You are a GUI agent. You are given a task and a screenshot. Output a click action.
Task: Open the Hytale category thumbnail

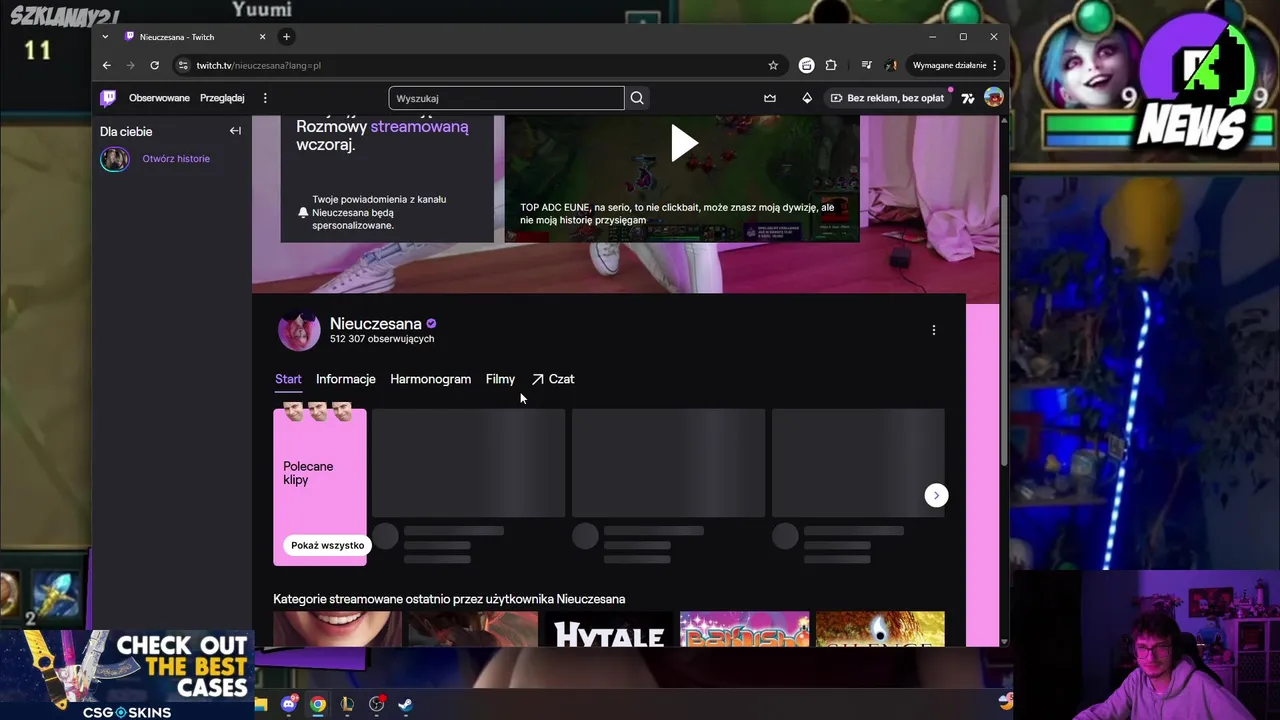click(609, 629)
